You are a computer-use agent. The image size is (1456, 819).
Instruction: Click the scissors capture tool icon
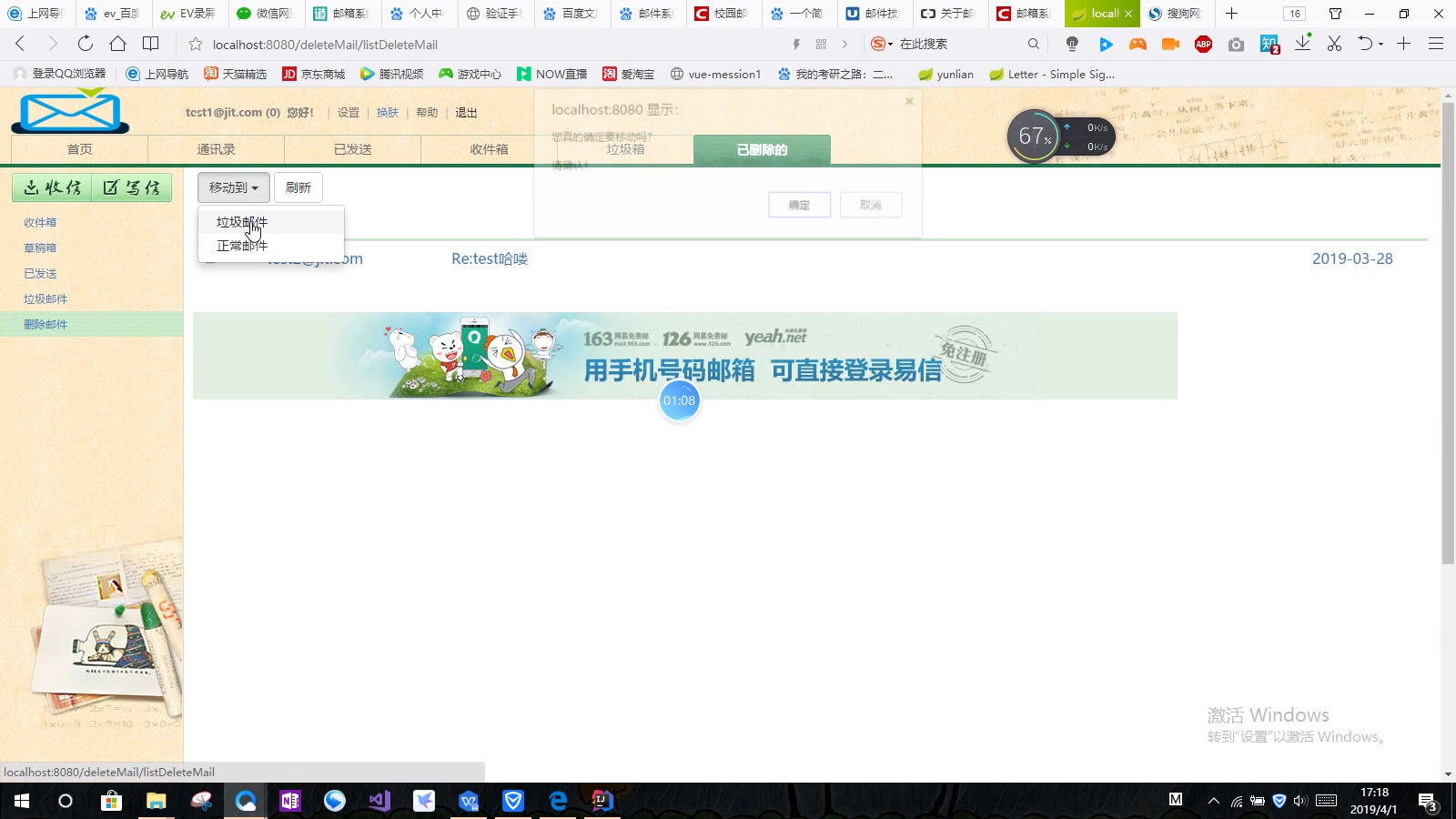pyautogui.click(x=1334, y=44)
